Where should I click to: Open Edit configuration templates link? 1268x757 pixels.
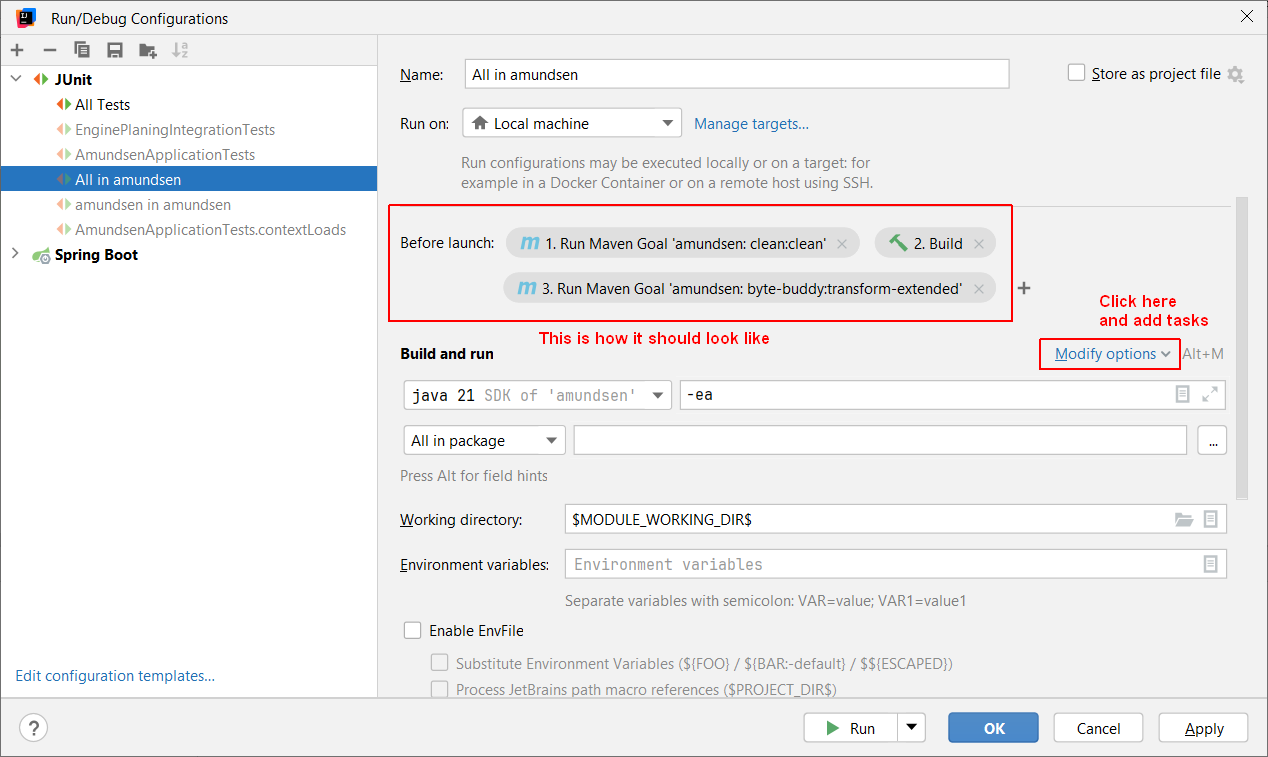pos(115,676)
